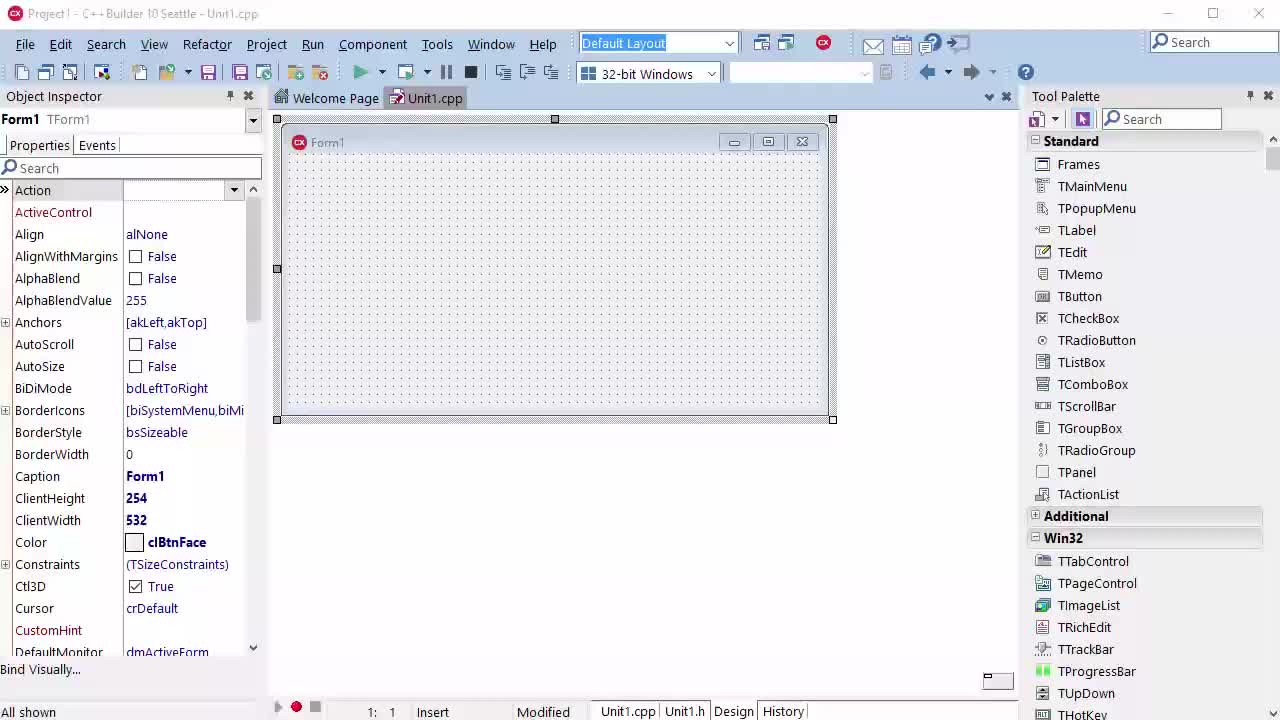Click the Save Desktop layout icon
Viewport: 1280px width, 720px height.
point(762,43)
